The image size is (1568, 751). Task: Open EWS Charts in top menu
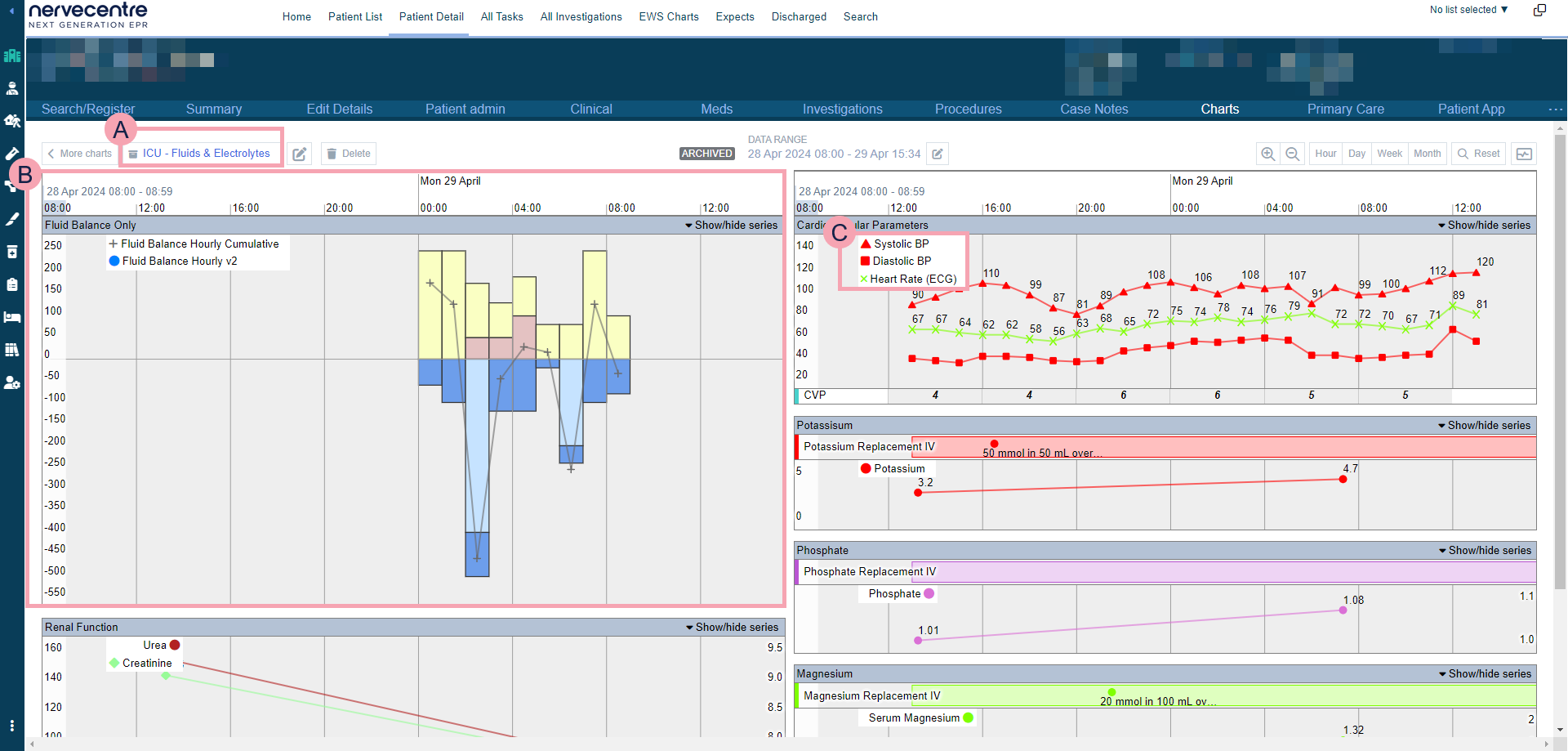[x=668, y=16]
